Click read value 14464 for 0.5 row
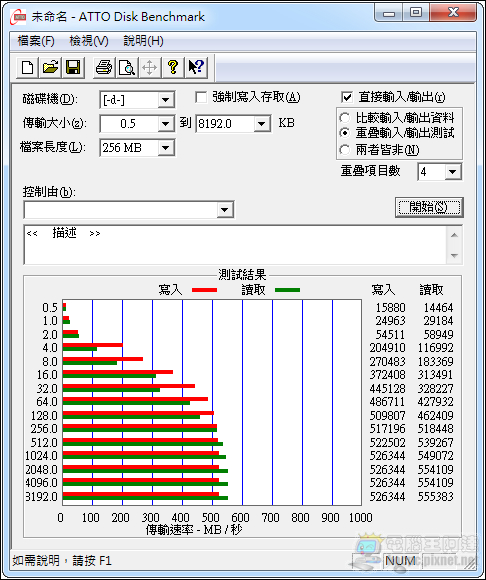This screenshot has height=580, width=486. [x=438, y=308]
